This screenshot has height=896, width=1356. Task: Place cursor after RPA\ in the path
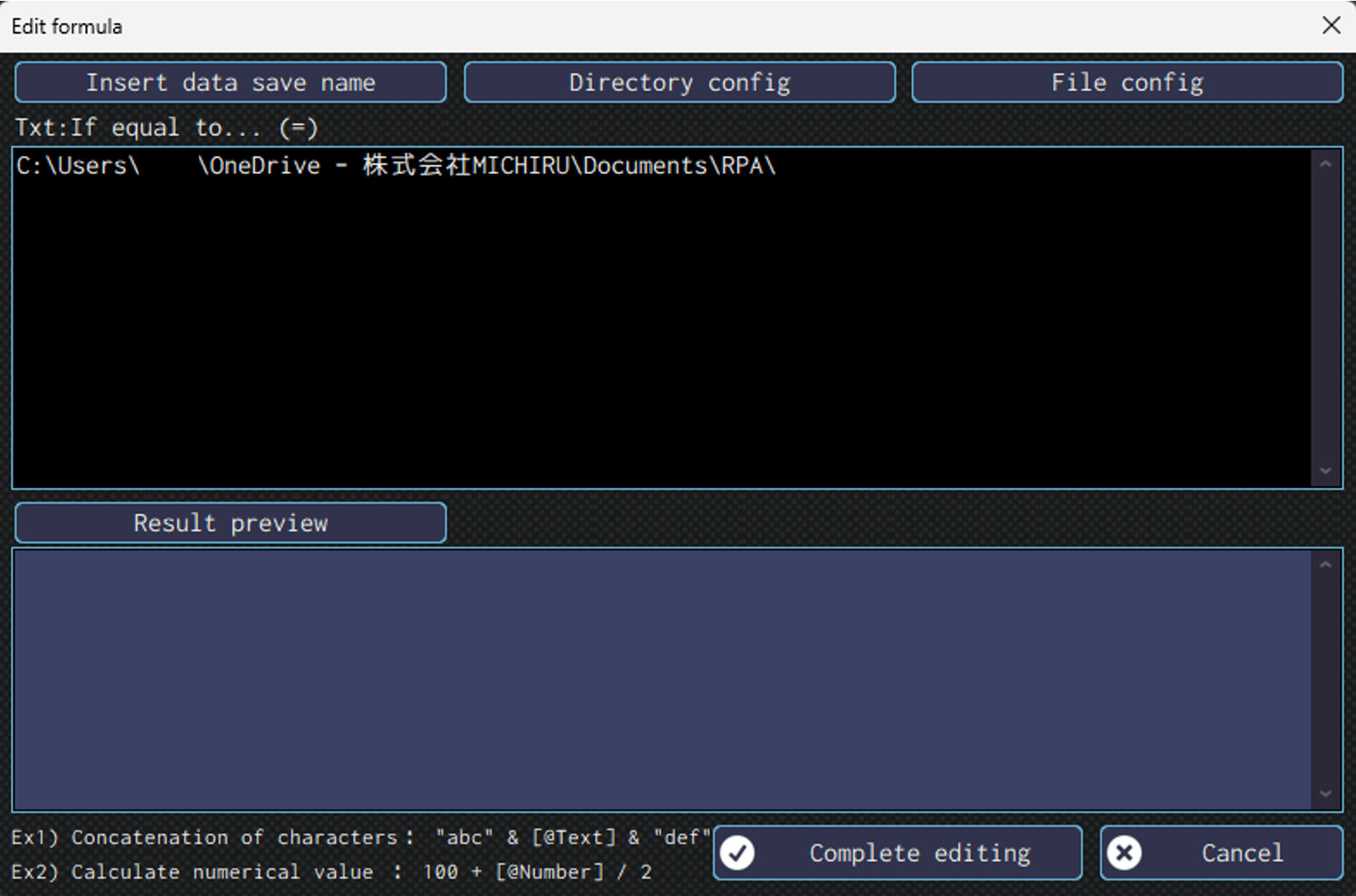pos(777,166)
